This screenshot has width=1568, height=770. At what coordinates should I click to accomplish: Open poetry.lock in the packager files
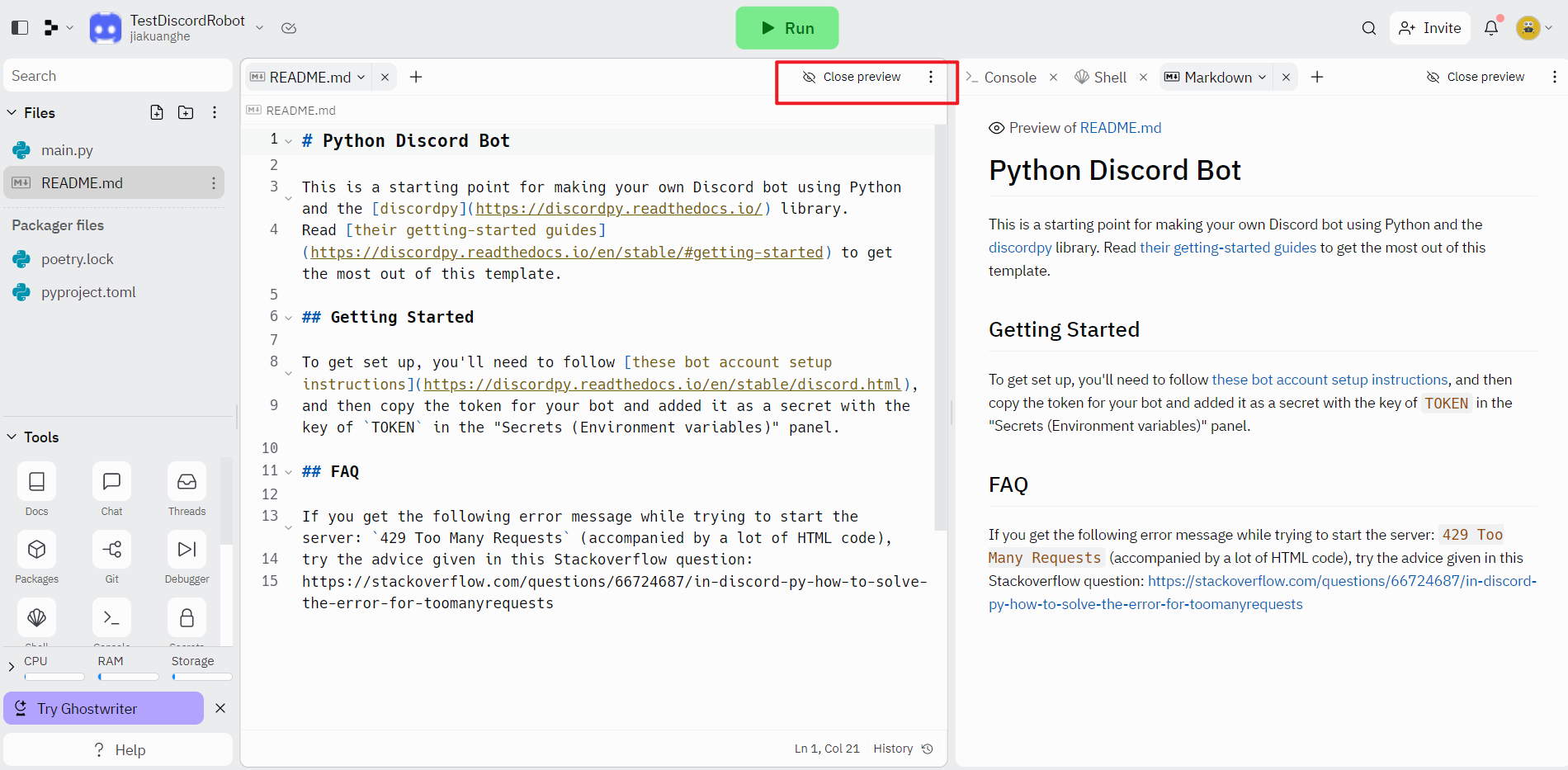tap(114, 259)
